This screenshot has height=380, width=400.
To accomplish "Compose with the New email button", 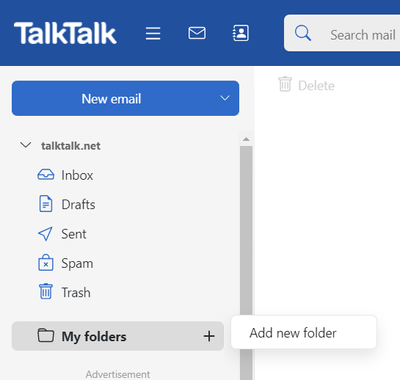I will click(111, 99).
